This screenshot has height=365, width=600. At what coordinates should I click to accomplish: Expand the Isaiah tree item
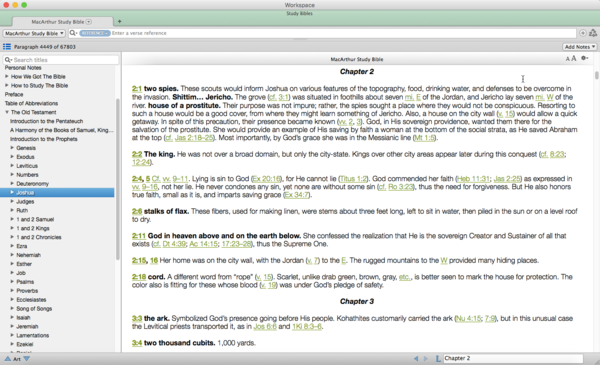(12, 317)
